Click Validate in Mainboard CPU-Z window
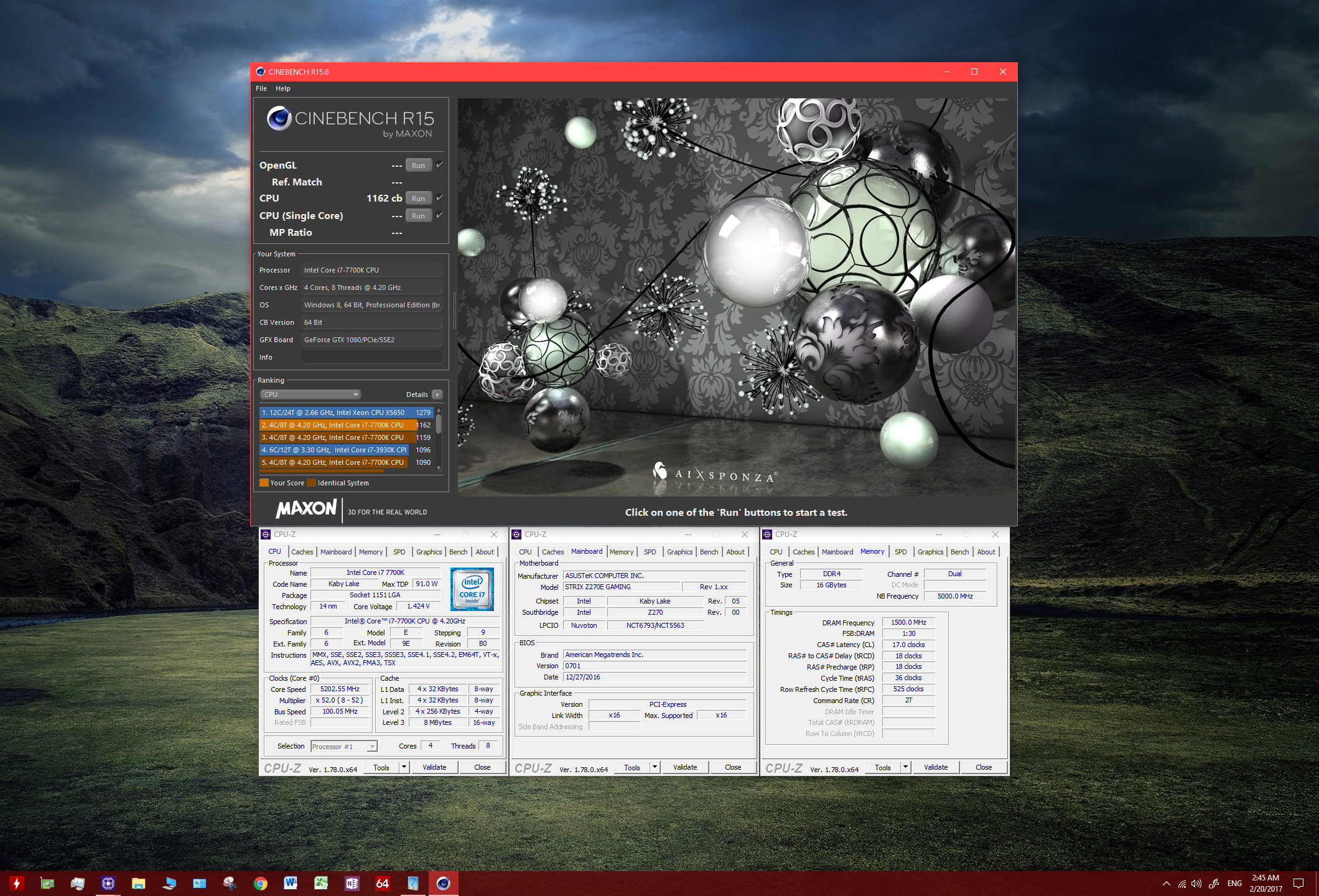This screenshot has height=896, width=1319. click(x=685, y=768)
